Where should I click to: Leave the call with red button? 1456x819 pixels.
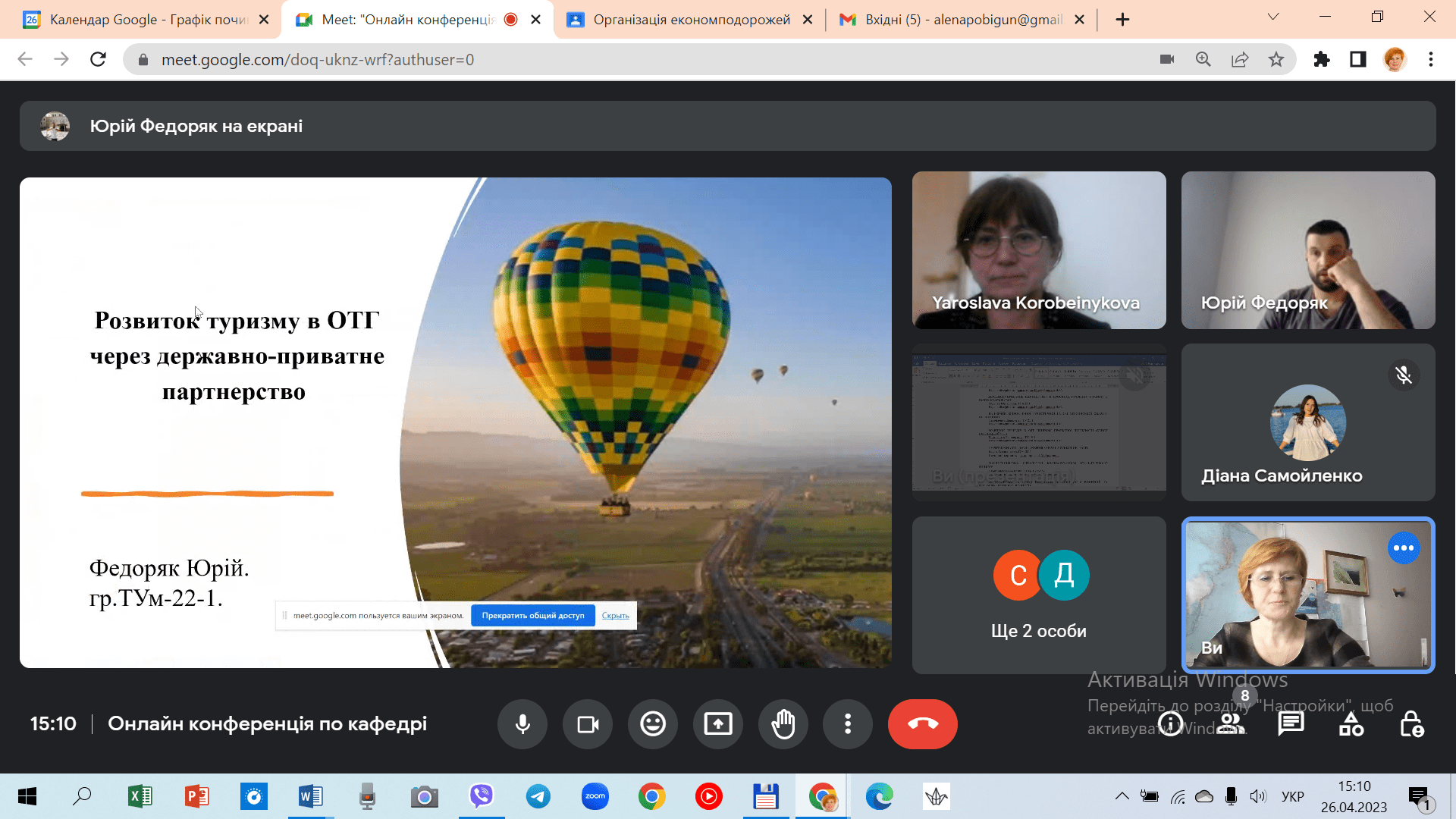coord(922,724)
